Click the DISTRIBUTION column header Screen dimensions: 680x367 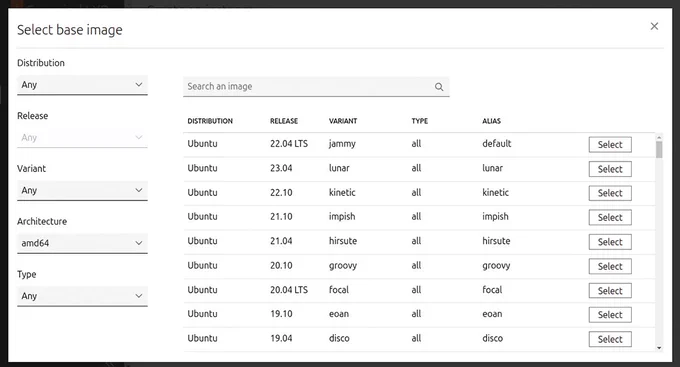pyautogui.click(x=210, y=121)
